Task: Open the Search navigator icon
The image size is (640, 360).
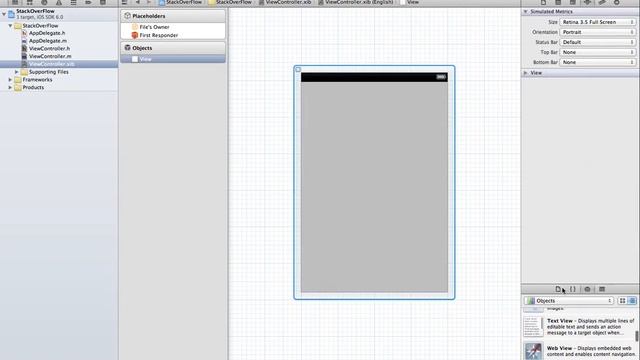Action: [x=44, y=2]
